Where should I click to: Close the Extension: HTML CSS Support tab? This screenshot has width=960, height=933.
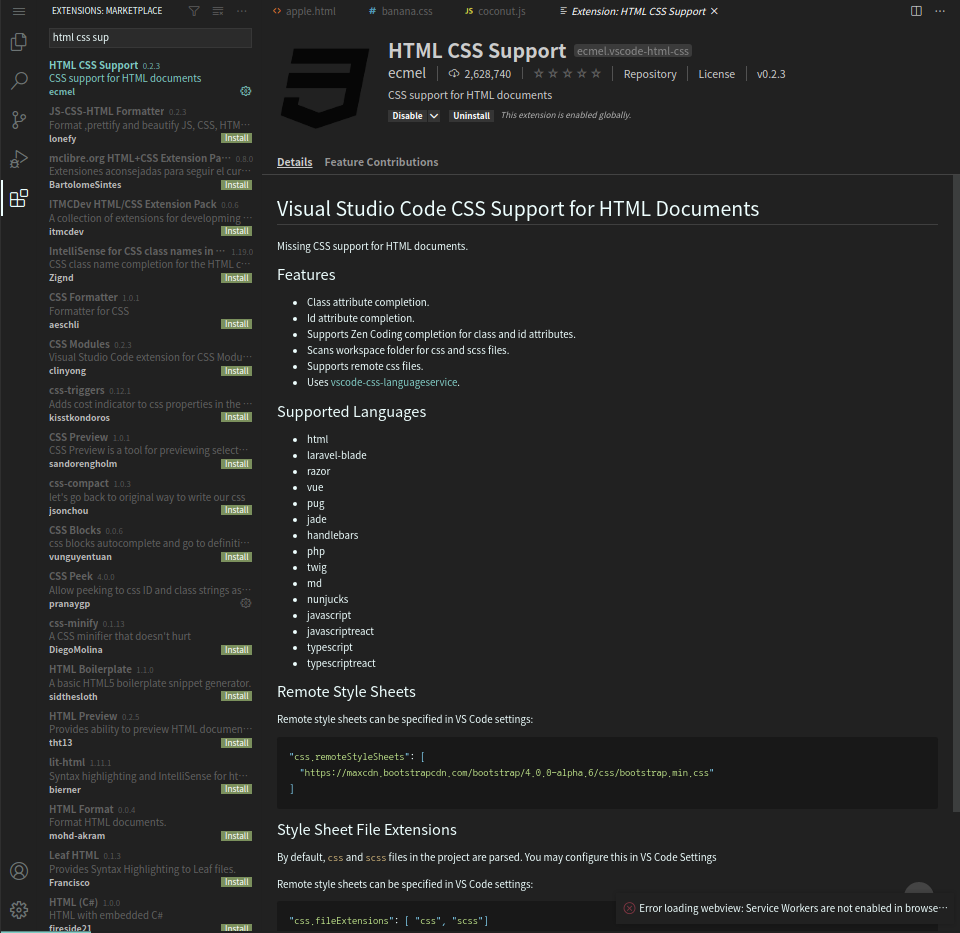(714, 11)
